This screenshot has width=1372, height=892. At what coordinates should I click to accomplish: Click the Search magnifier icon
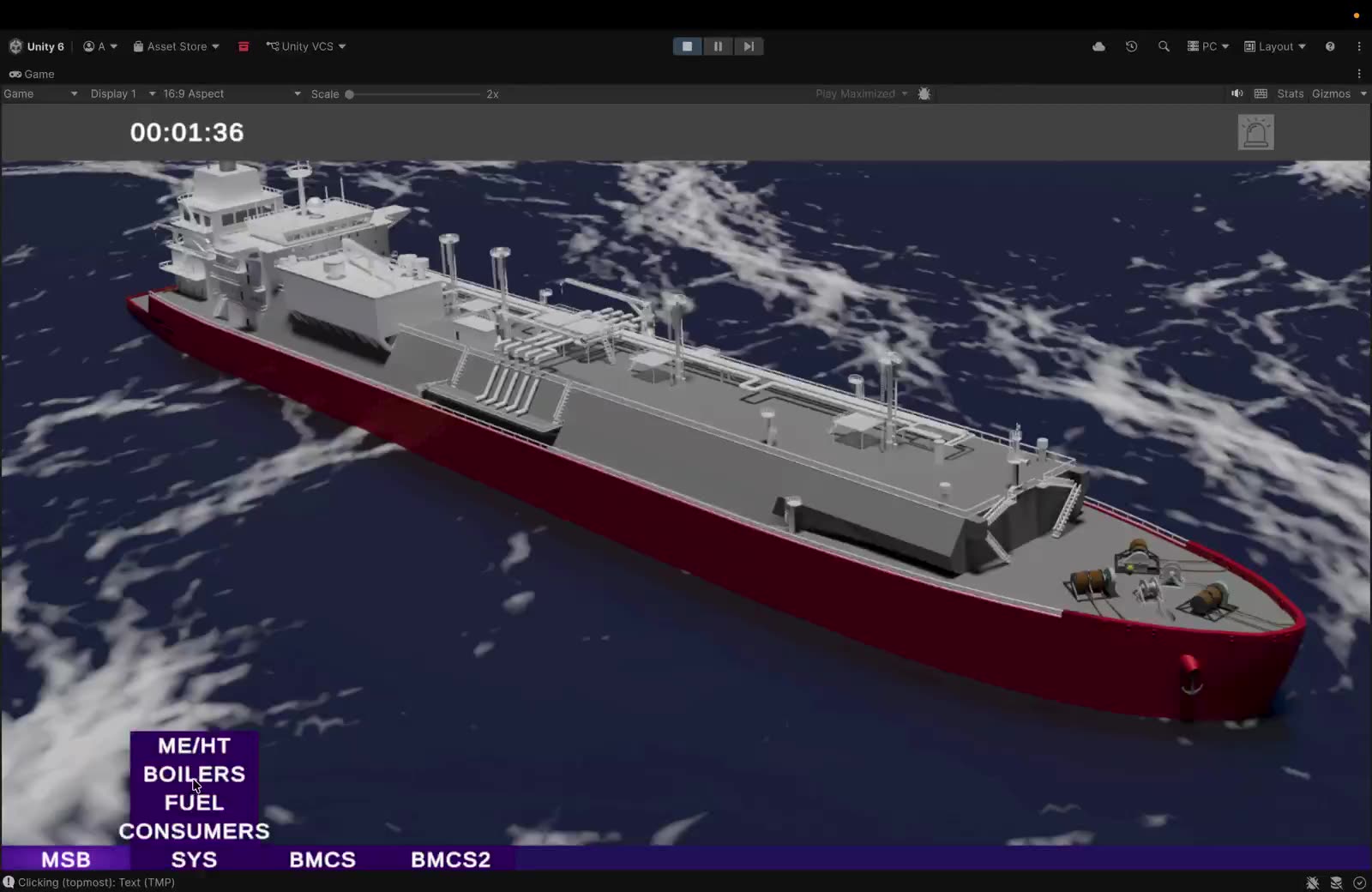pyautogui.click(x=1164, y=46)
